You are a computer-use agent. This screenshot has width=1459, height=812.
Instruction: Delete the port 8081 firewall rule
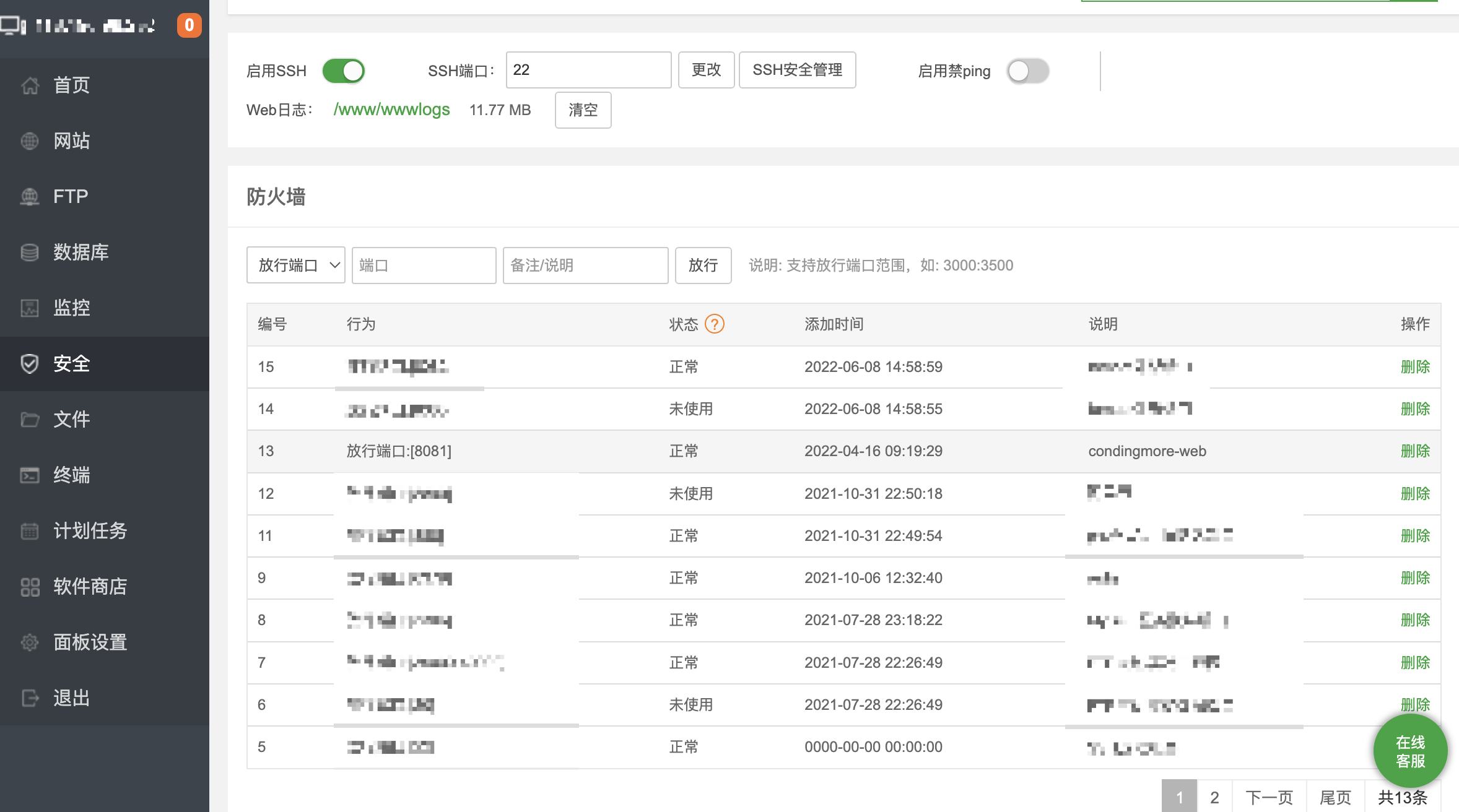click(x=1415, y=451)
